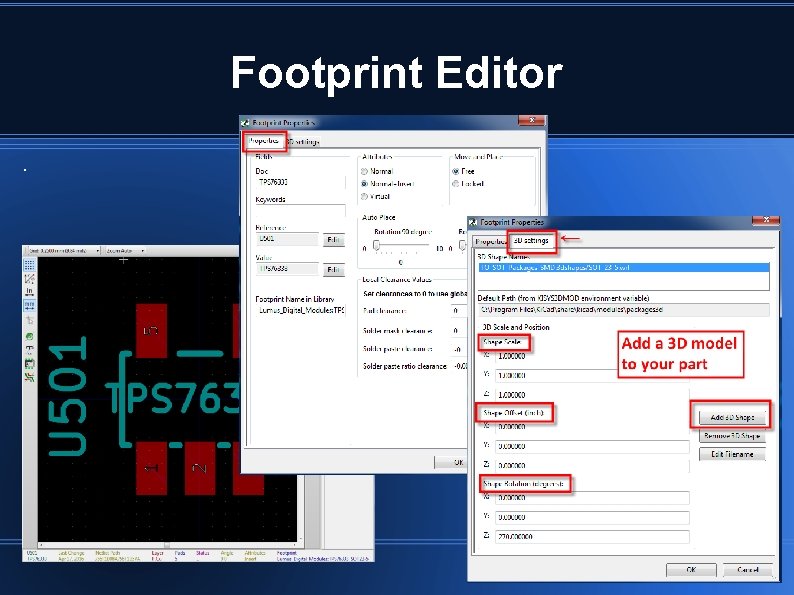Screen dimensions: 794x595
Task: Change cursor shape icon in left toolbar
Action: click(x=29, y=320)
